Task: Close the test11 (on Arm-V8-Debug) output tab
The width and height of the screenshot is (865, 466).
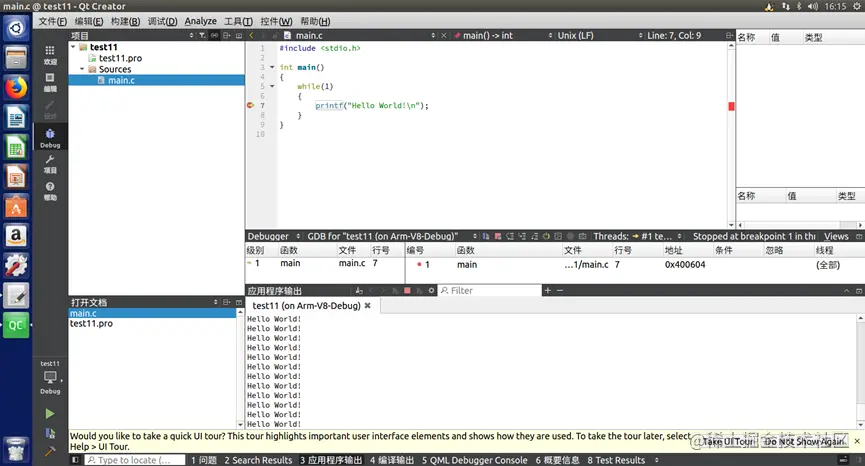Action: (367, 306)
